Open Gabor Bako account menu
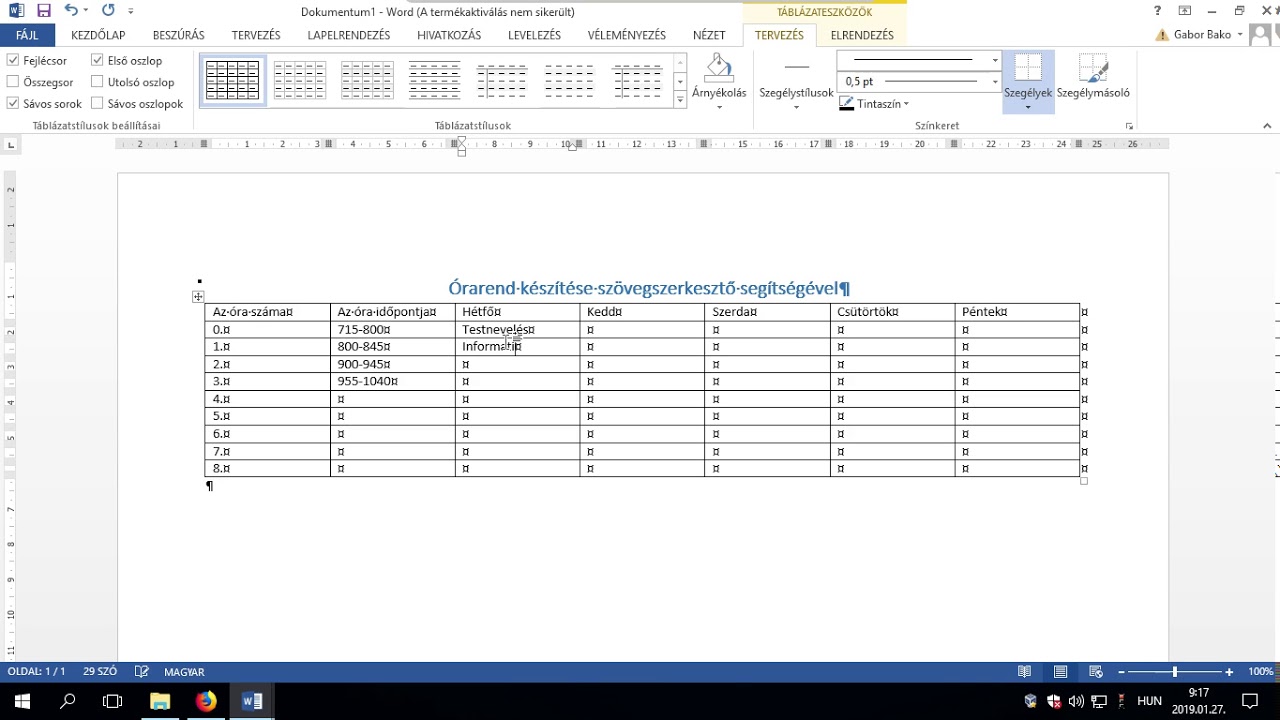 click(1199, 35)
